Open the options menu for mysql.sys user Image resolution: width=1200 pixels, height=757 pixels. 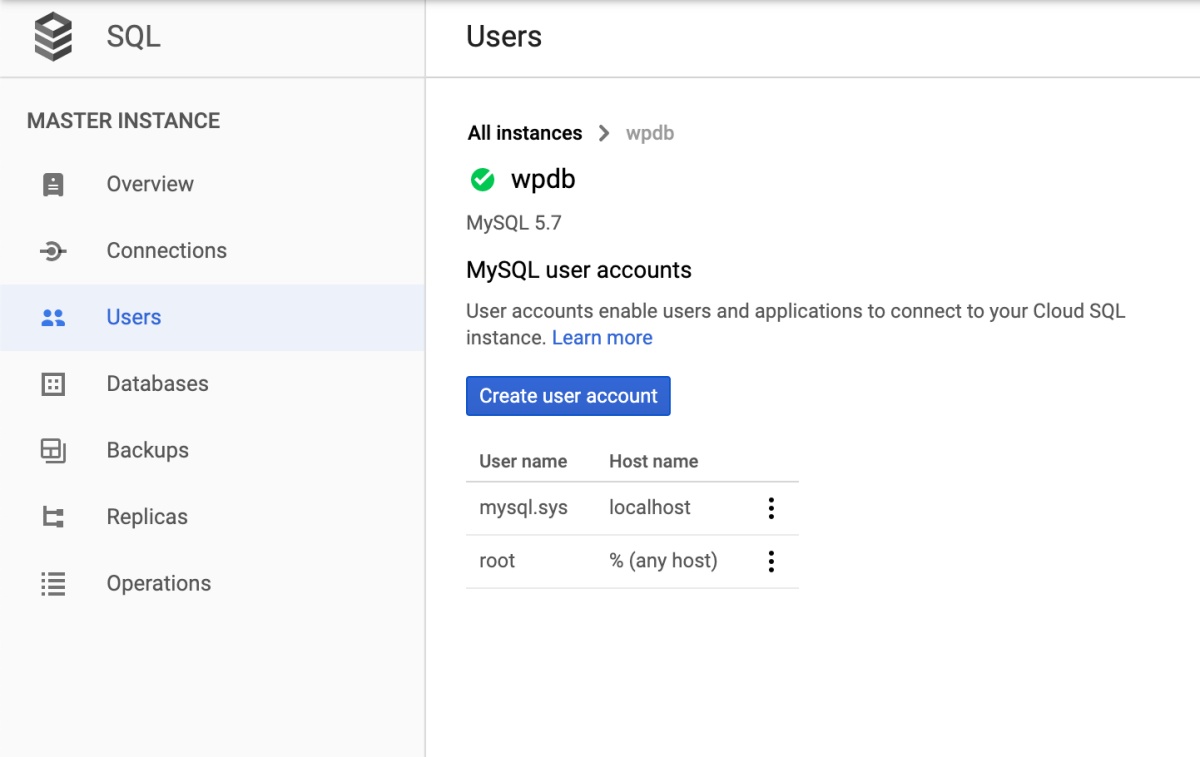pos(770,508)
